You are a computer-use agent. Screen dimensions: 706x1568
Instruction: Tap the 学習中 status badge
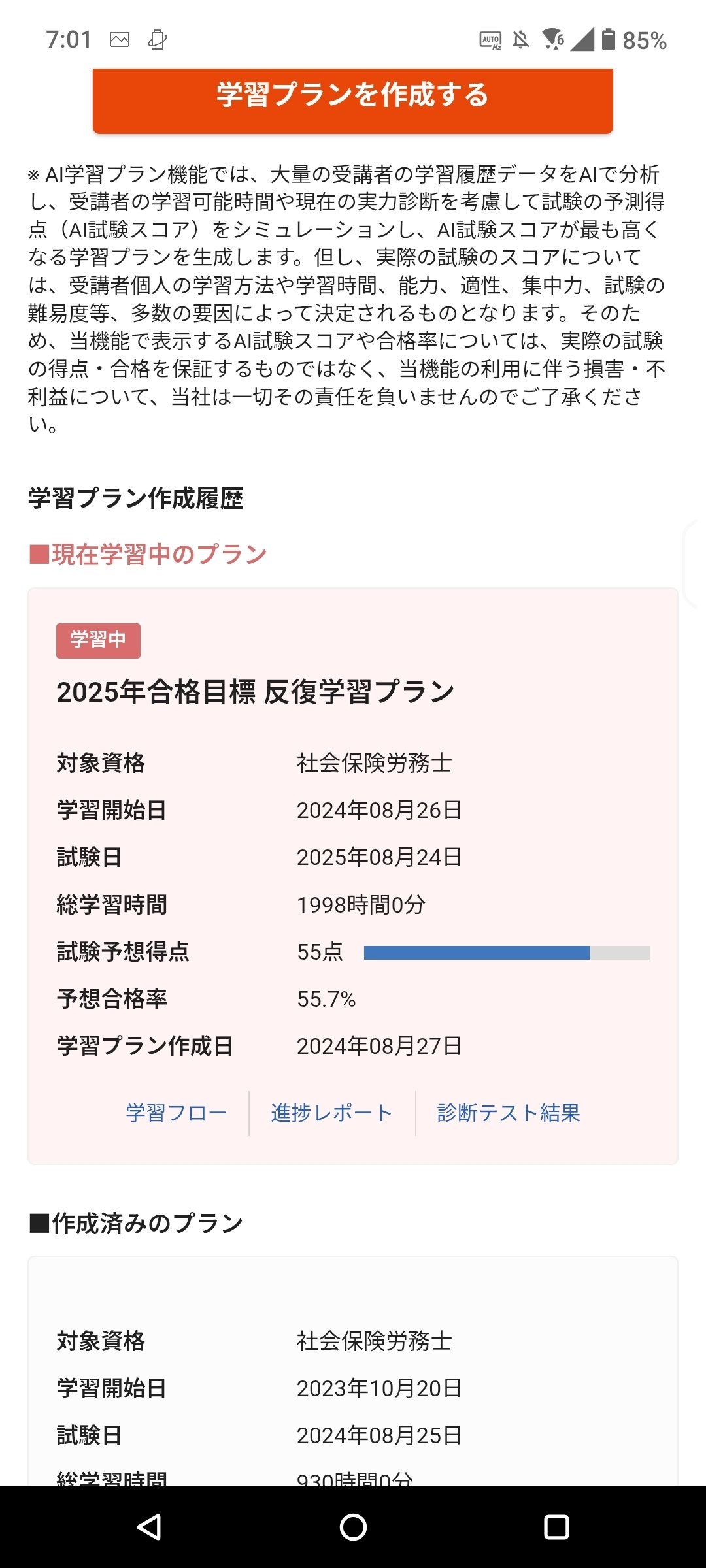pyautogui.click(x=97, y=642)
